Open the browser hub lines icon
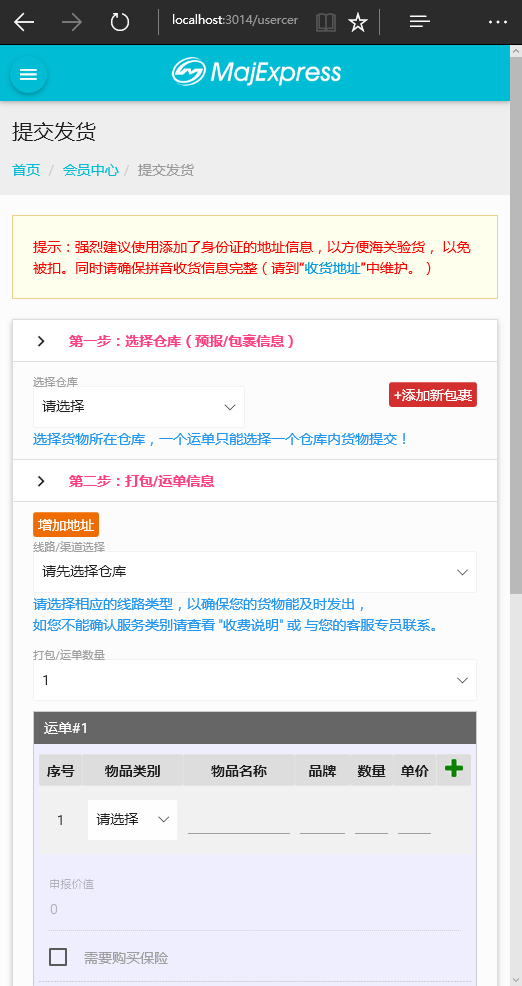 [x=419, y=22]
